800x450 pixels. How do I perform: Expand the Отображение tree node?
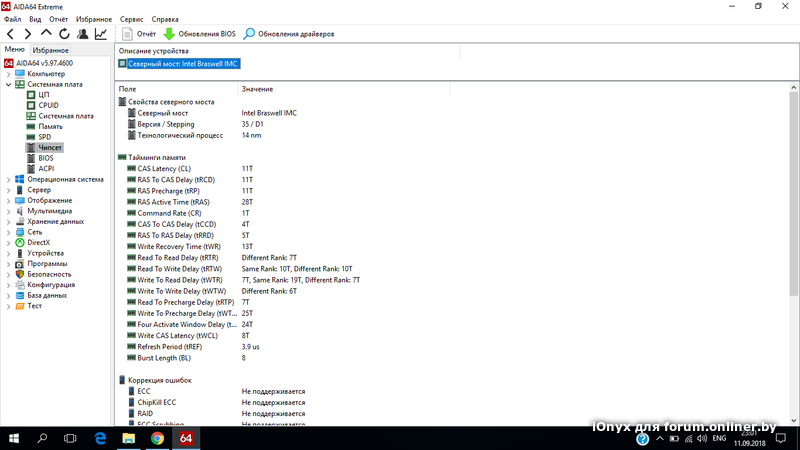pyautogui.click(x=8, y=201)
